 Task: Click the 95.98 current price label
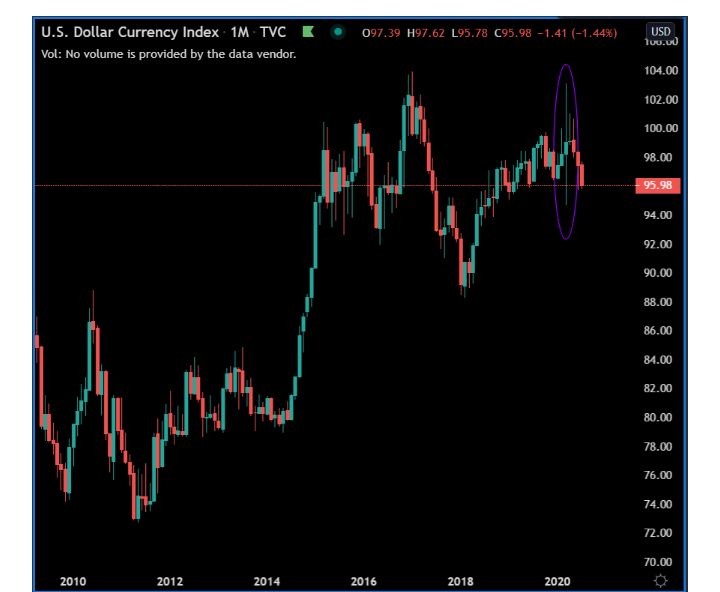point(658,185)
